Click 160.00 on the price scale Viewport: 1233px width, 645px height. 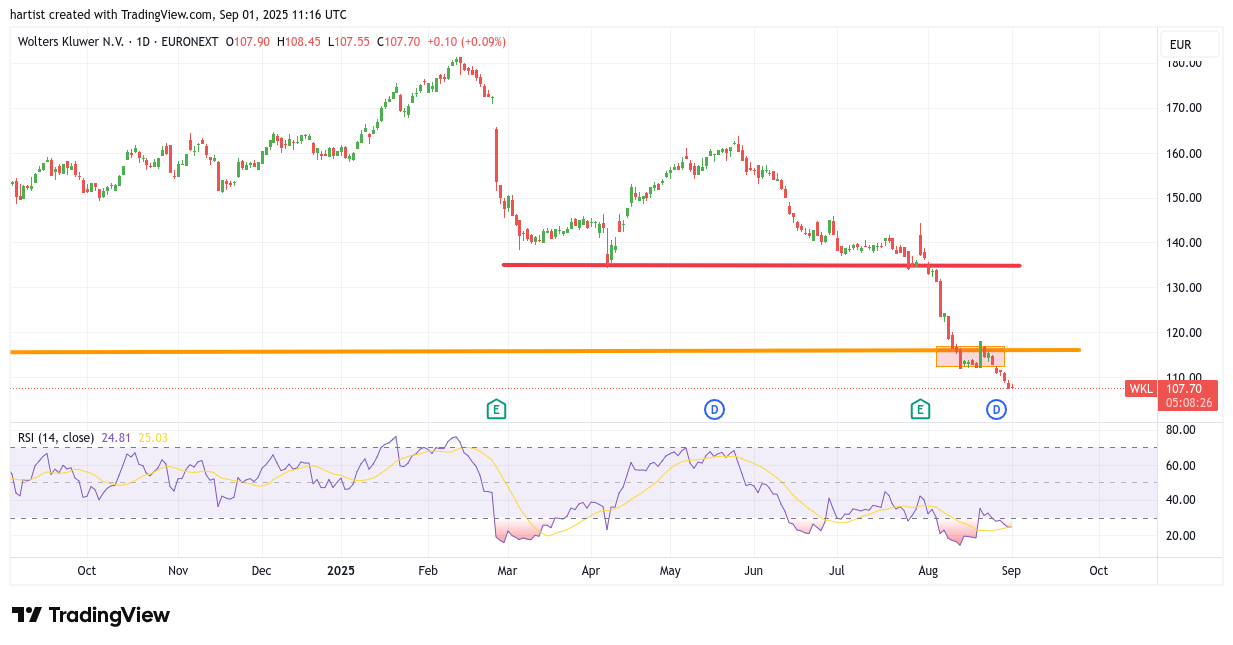(1184, 153)
